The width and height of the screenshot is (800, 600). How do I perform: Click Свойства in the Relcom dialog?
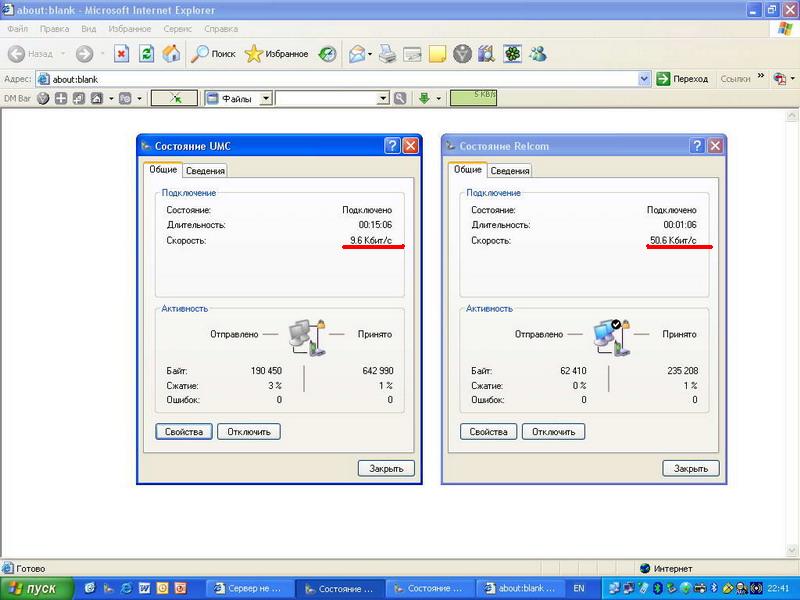488,432
